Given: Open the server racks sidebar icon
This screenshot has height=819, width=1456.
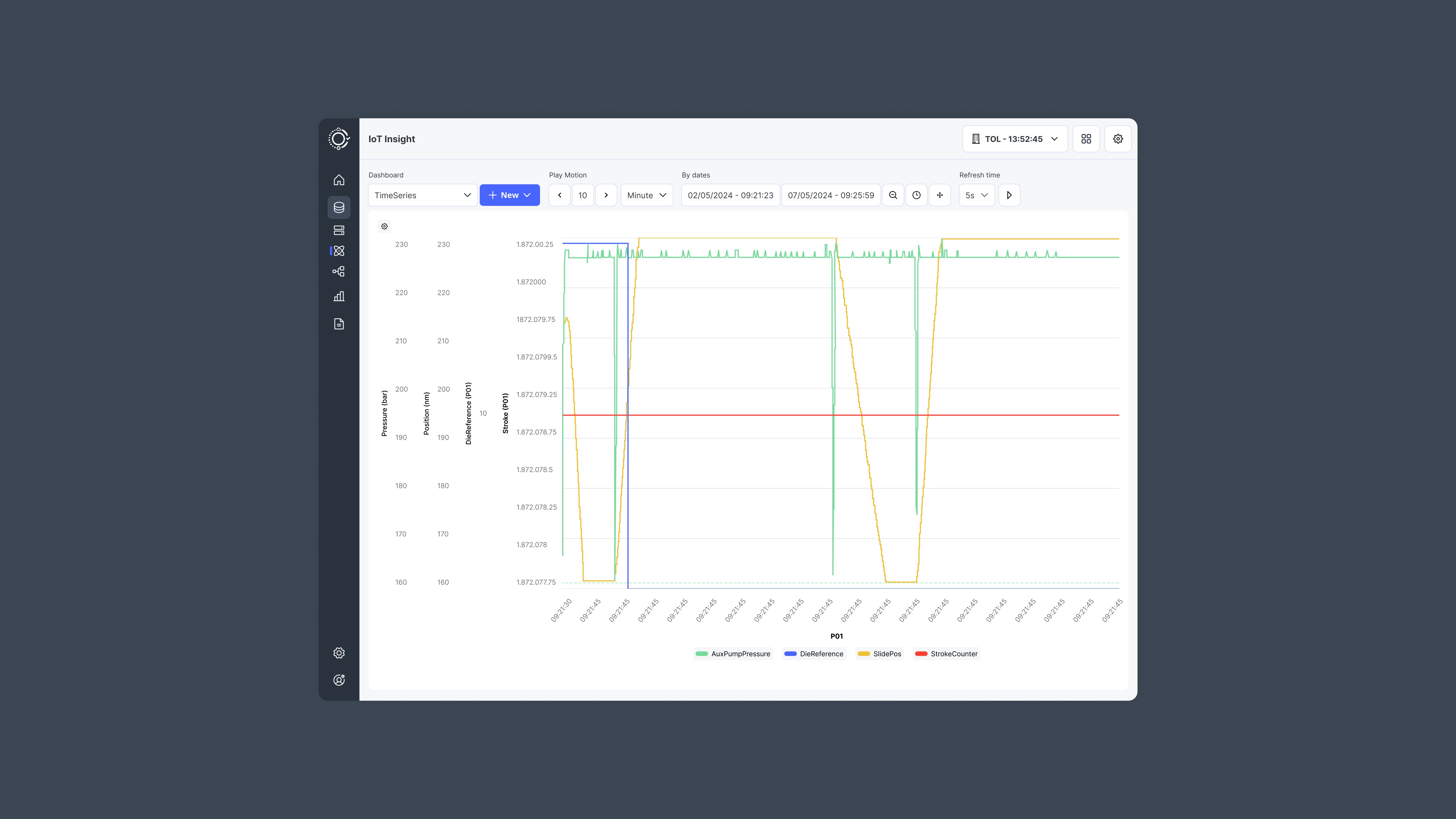Looking at the screenshot, I should pos(339,230).
